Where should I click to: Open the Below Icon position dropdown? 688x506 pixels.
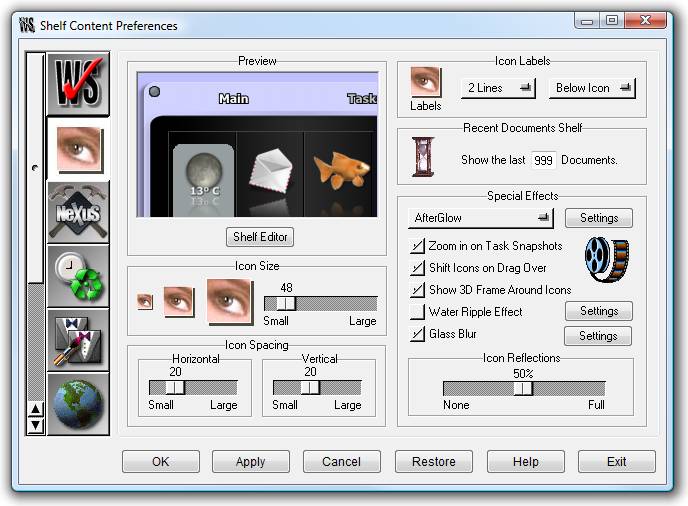[592, 88]
